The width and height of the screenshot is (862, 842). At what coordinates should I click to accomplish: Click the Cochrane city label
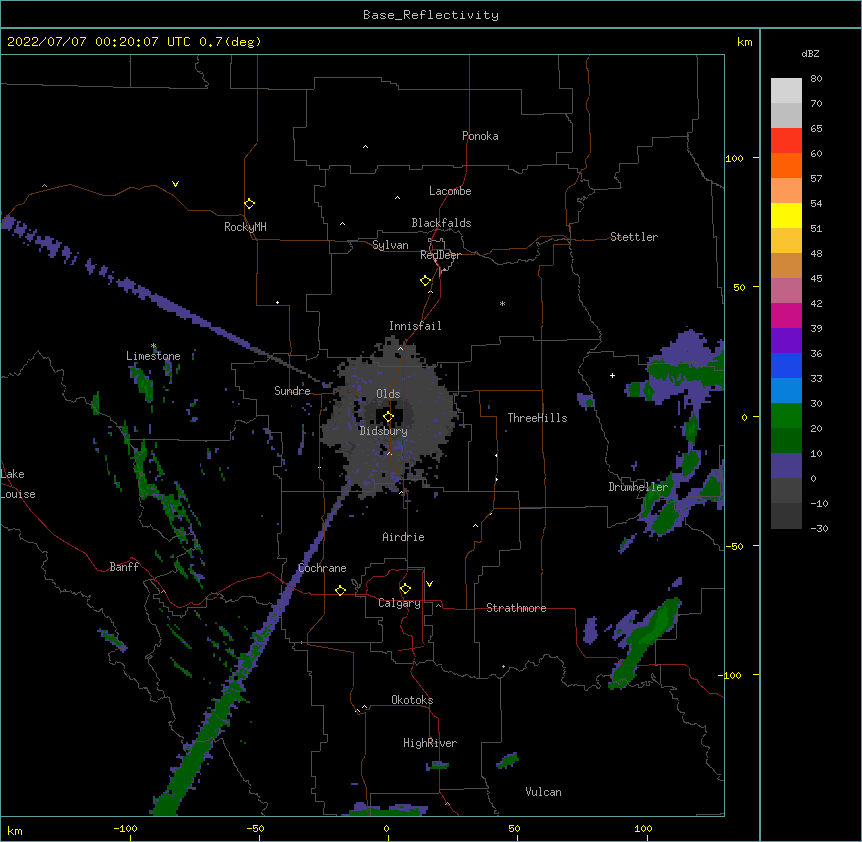322,568
